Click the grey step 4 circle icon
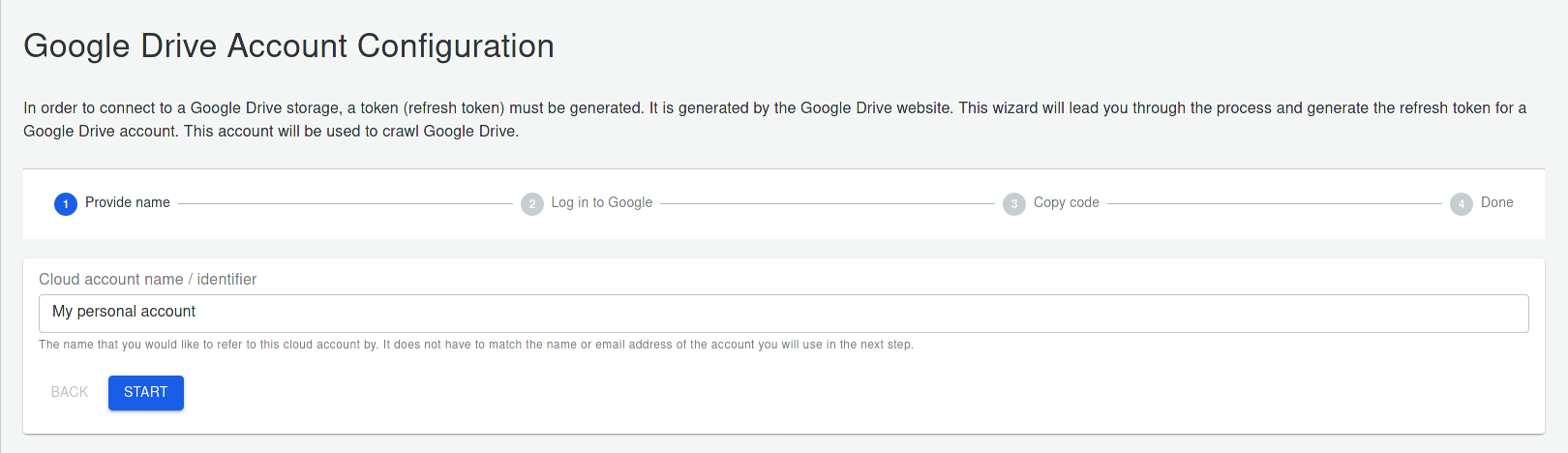This screenshot has height=453, width=1568. (1462, 204)
